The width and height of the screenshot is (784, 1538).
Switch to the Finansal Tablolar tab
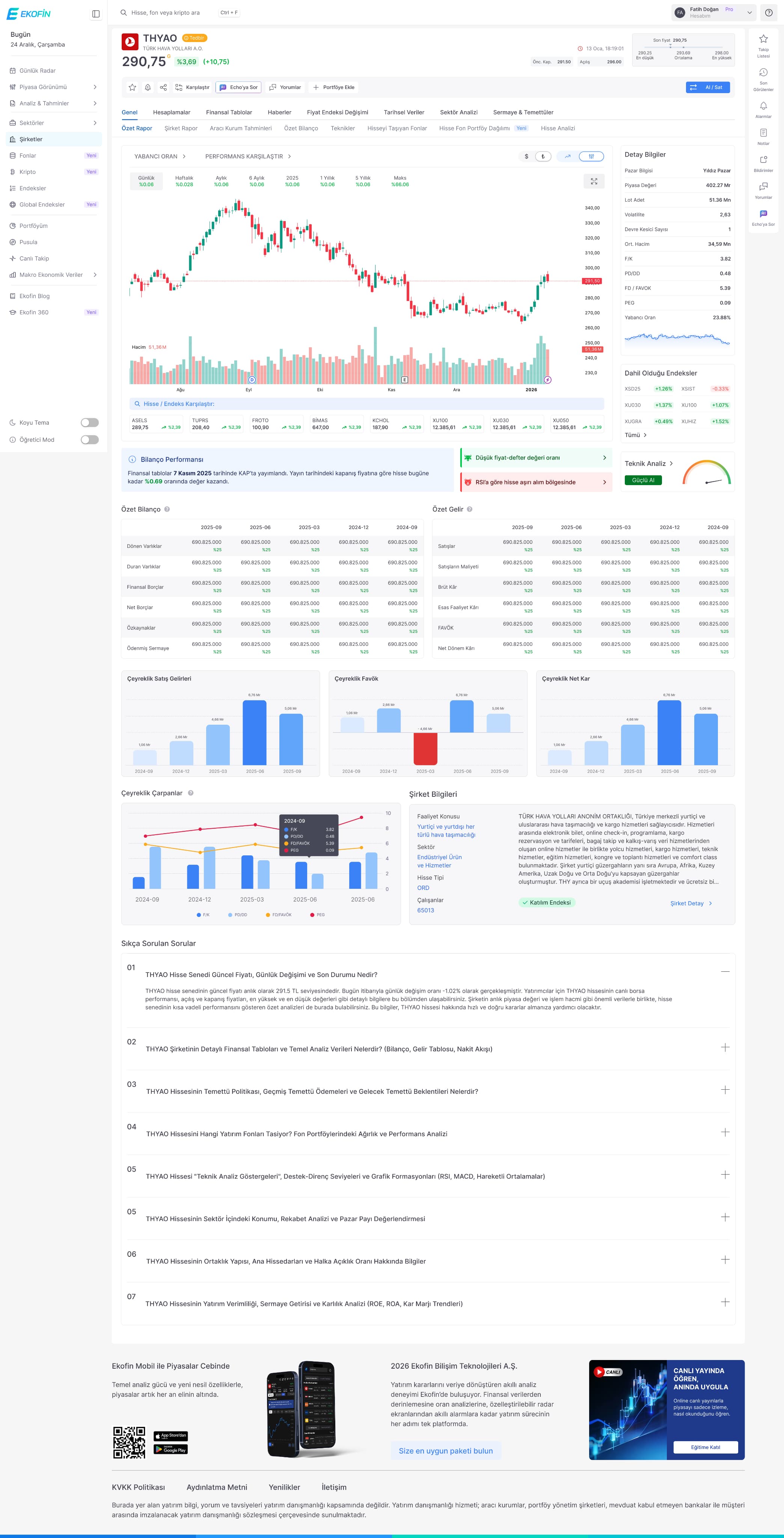tap(229, 112)
